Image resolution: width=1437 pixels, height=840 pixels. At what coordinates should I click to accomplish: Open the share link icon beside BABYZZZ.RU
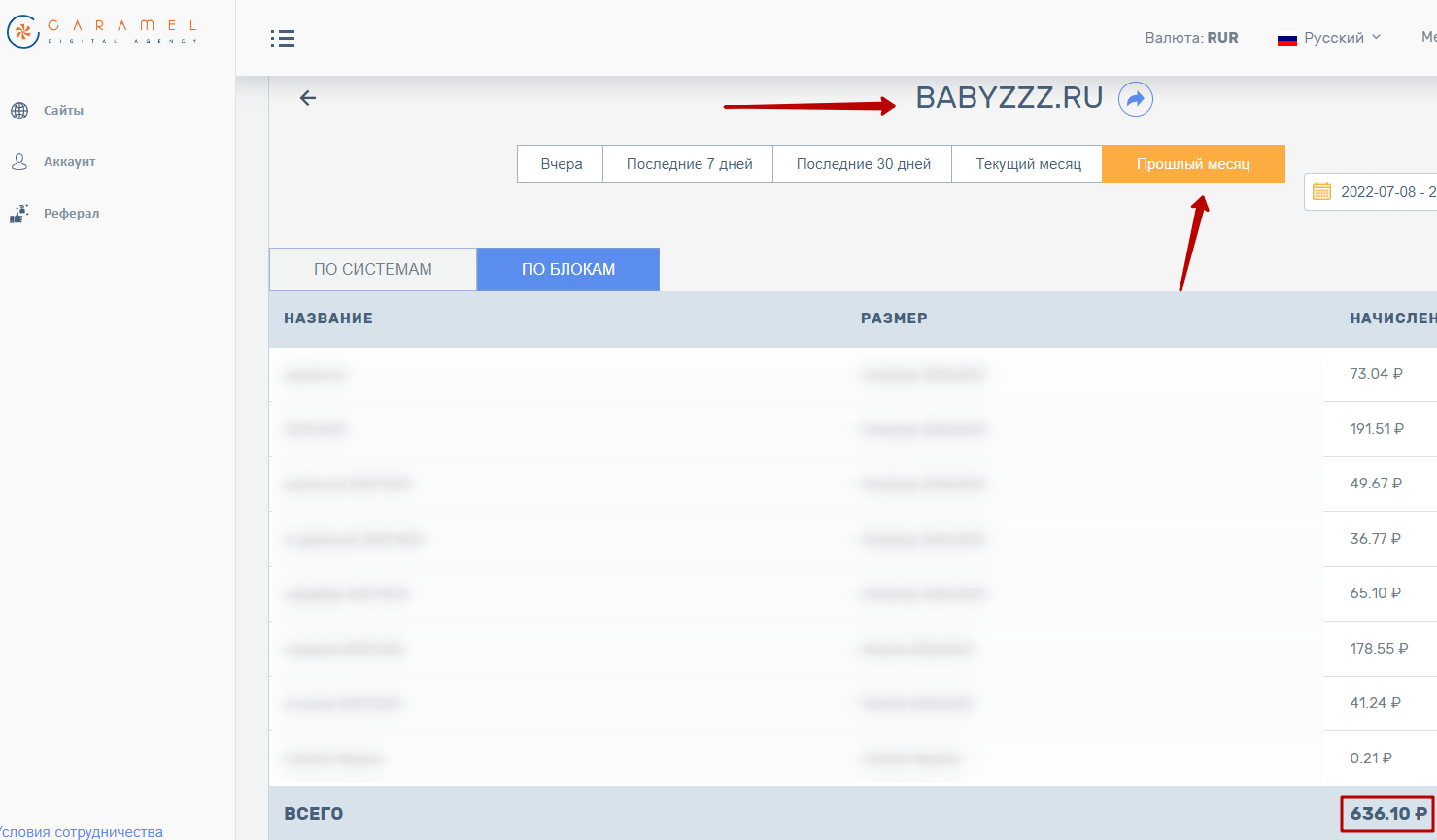pos(1136,99)
